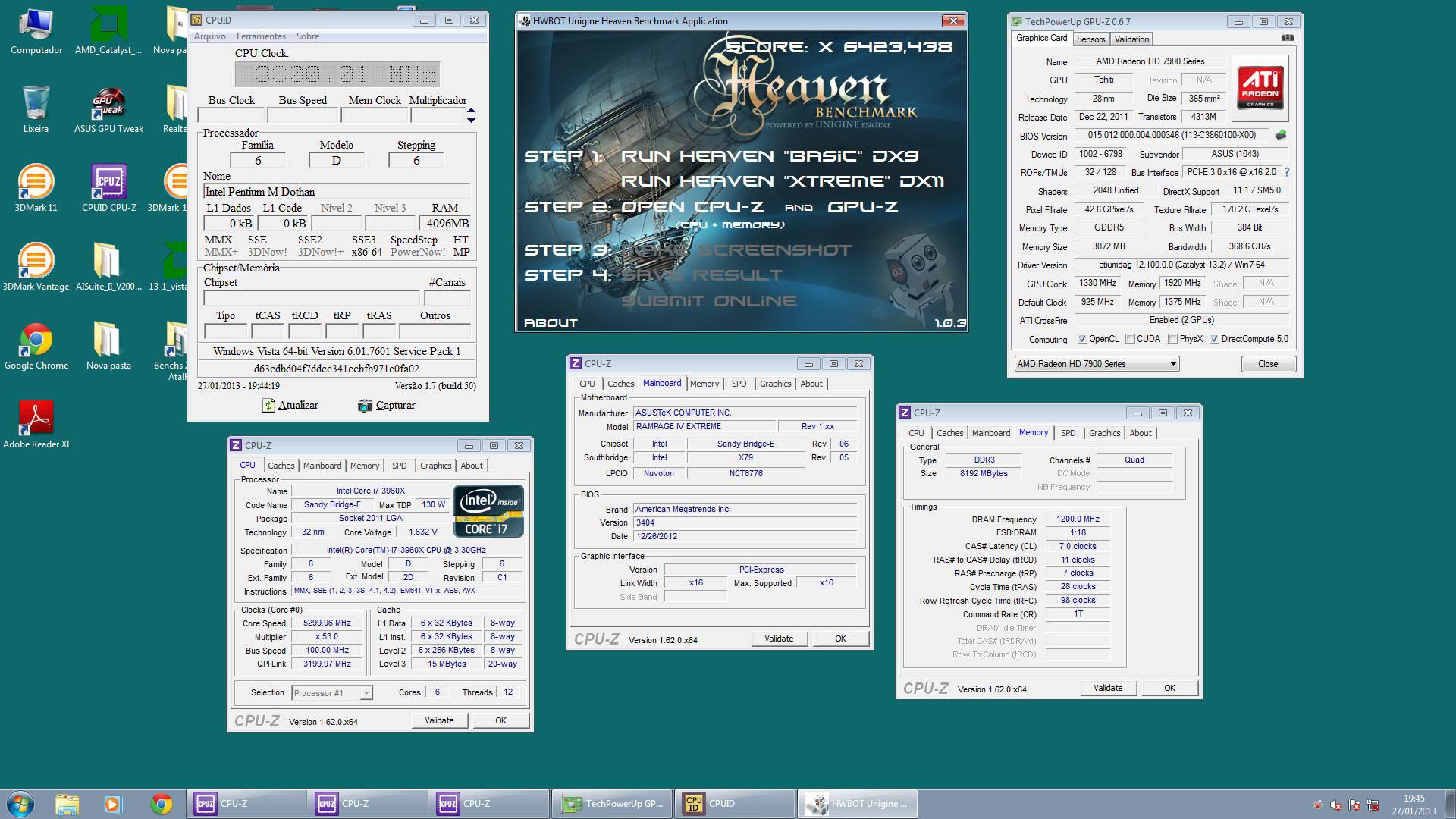1456x819 pixels.
Task: Open Arquivo menu in CPUID window
Action: (x=210, y=36)
